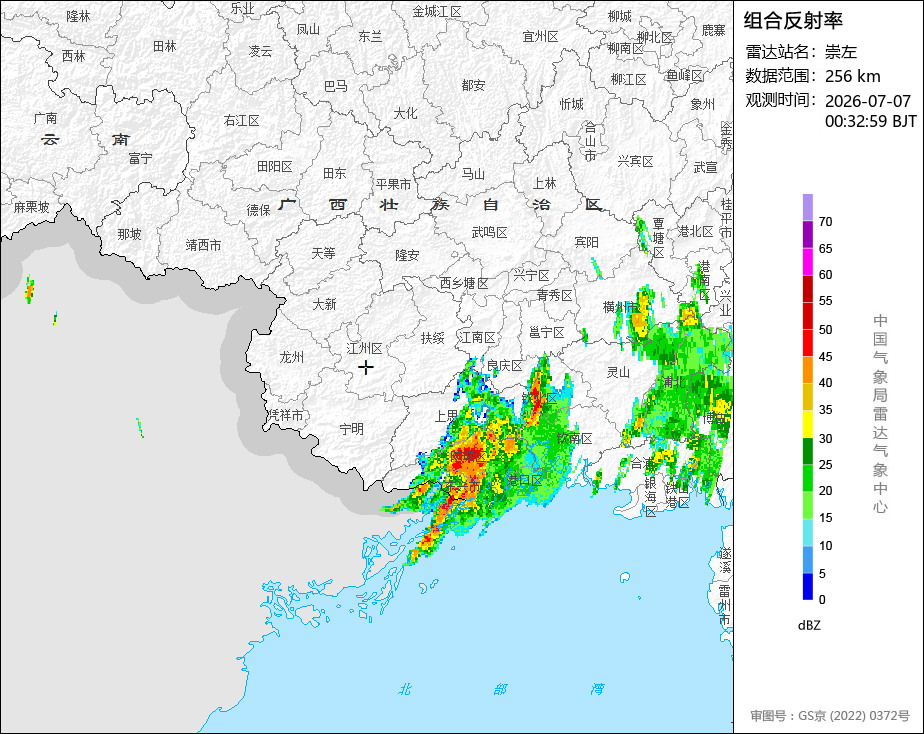Click the 审图号 GS京 (2022) 0372号 text
Screen dimensions: 924x734
pos(830,716)
